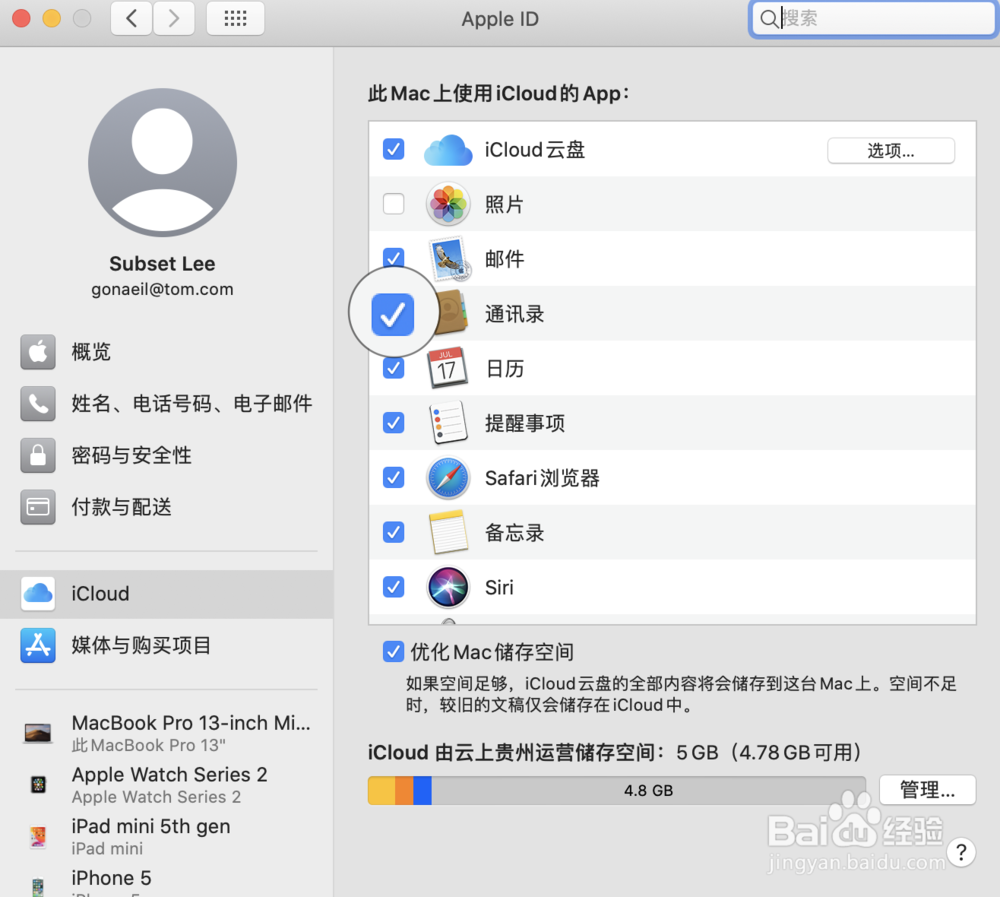1000x897 pixels.
Task: Click the iCloud Drive cloud icon
Action: point(448,150)
